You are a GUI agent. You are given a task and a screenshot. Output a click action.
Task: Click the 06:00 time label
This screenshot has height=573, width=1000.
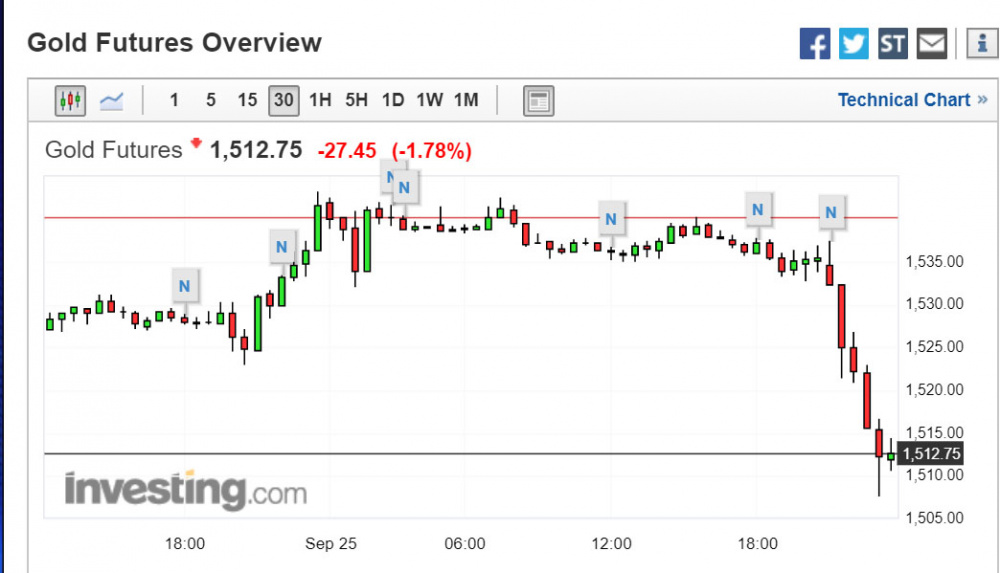(464, 544)
